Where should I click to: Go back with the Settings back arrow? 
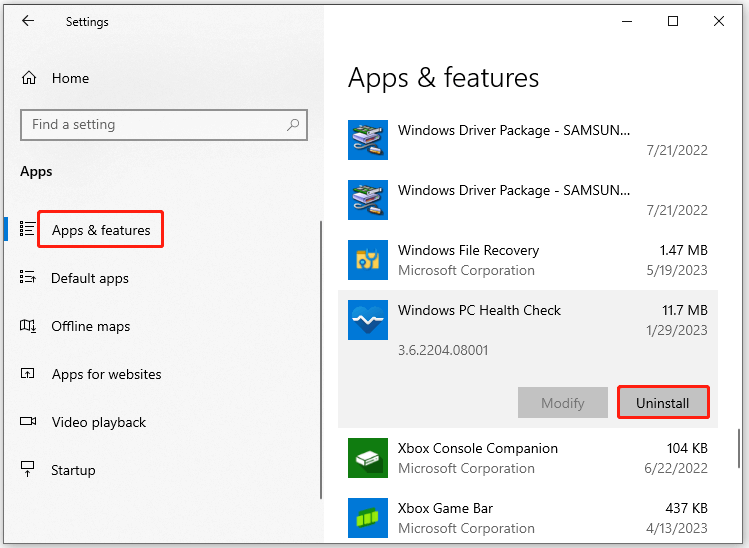point(28,21)
